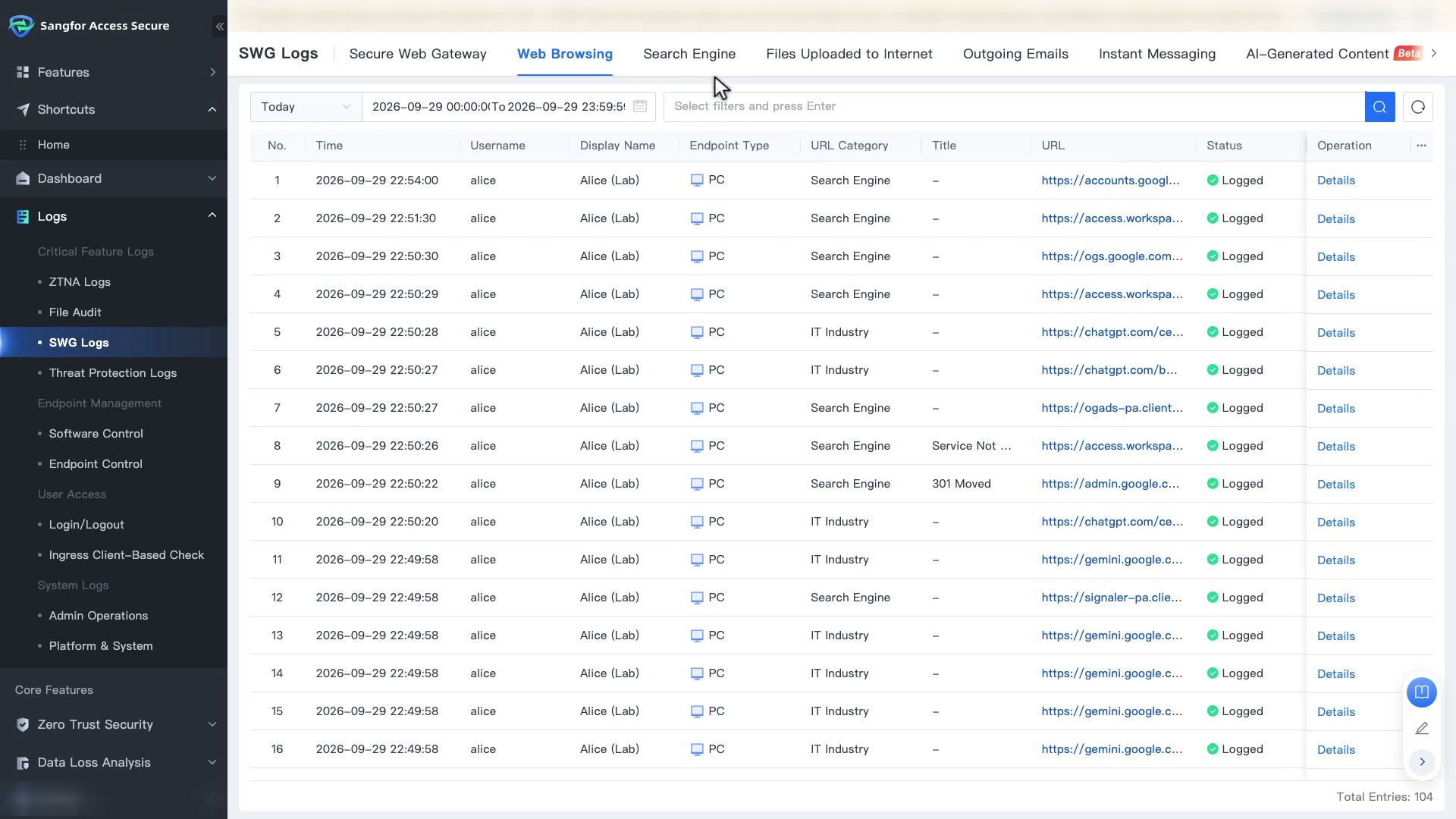1456x819 pixels.
Task: Open Details for log entry 16
Action: [1336, 749]
